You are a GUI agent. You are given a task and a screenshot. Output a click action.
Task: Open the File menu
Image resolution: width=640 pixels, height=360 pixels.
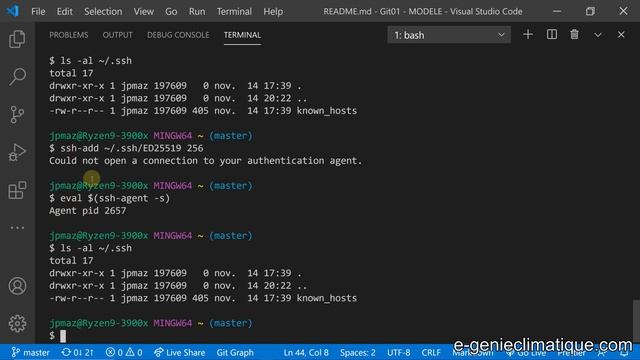(38, 11)
